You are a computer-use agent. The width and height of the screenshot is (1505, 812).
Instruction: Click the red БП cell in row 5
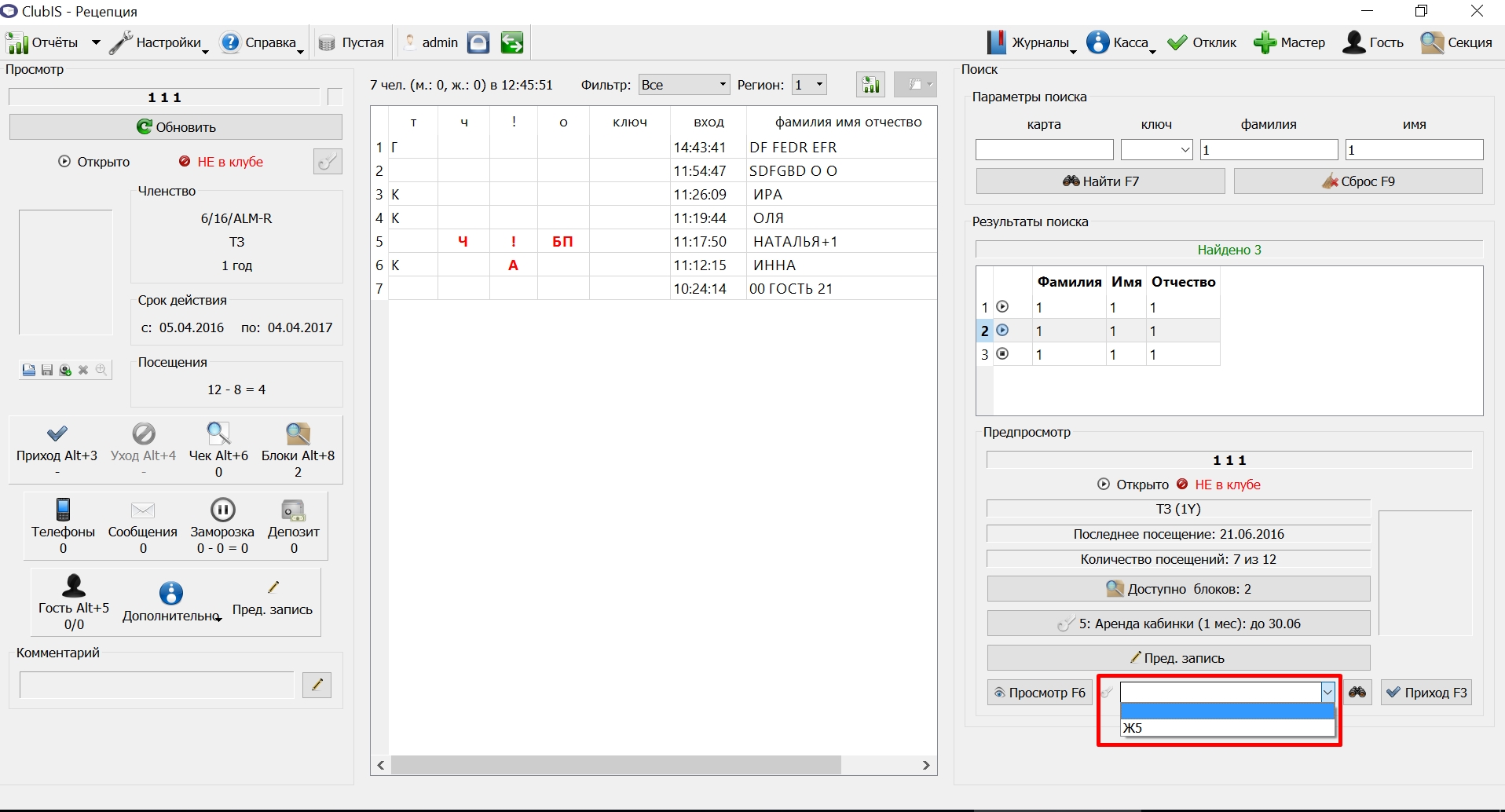tap(563, 242)
